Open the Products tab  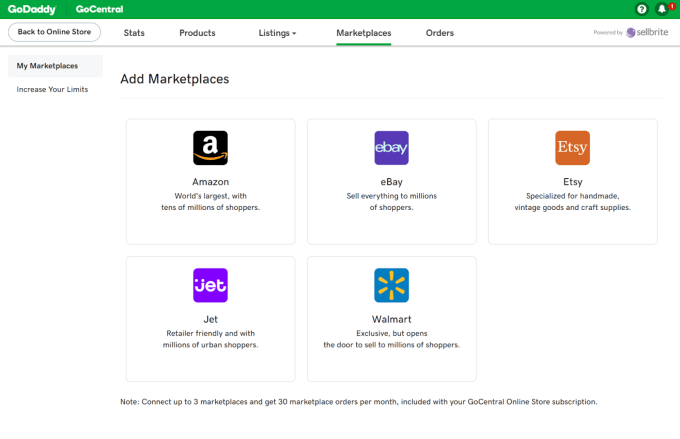[x=197, y=33]
